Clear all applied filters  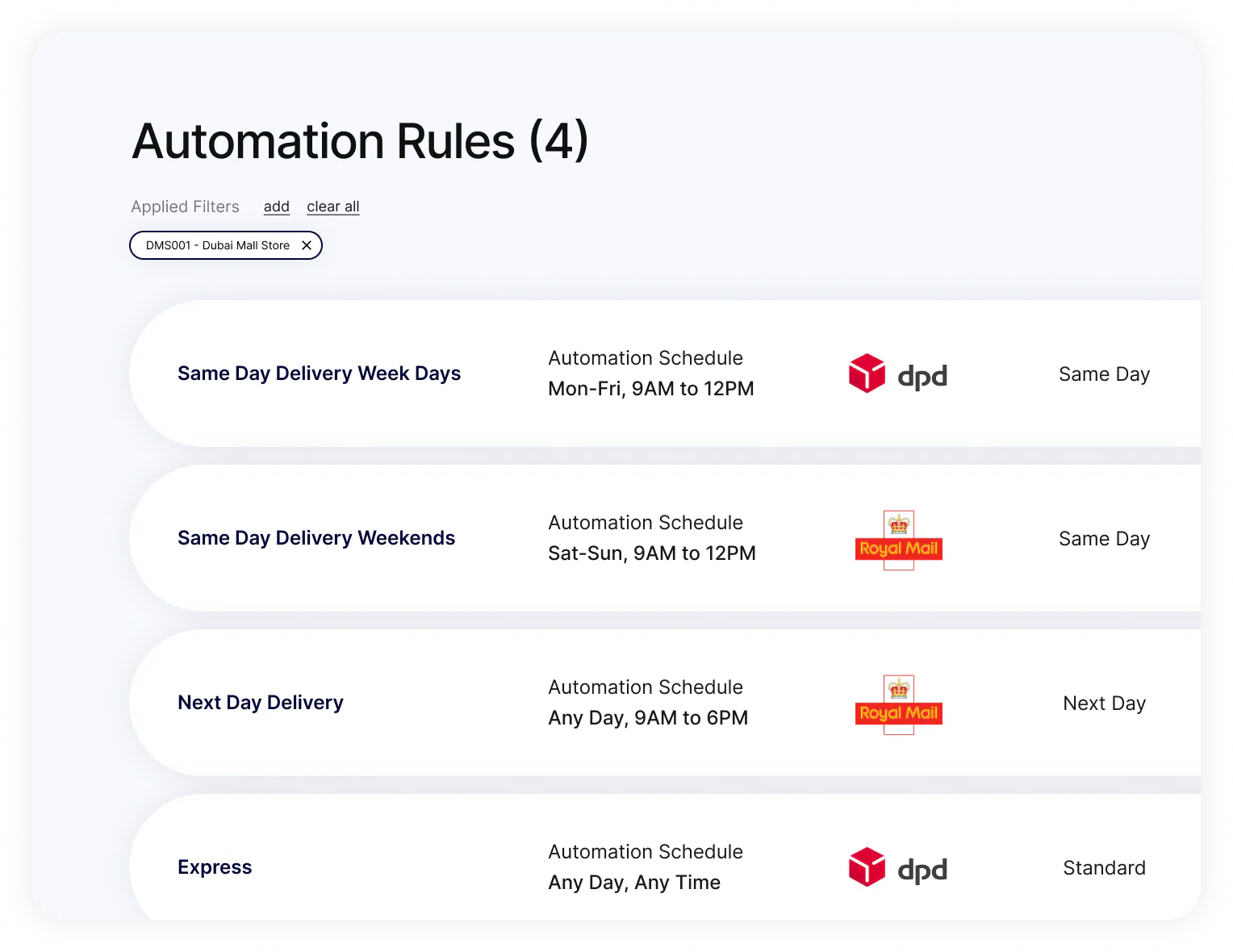332,207
